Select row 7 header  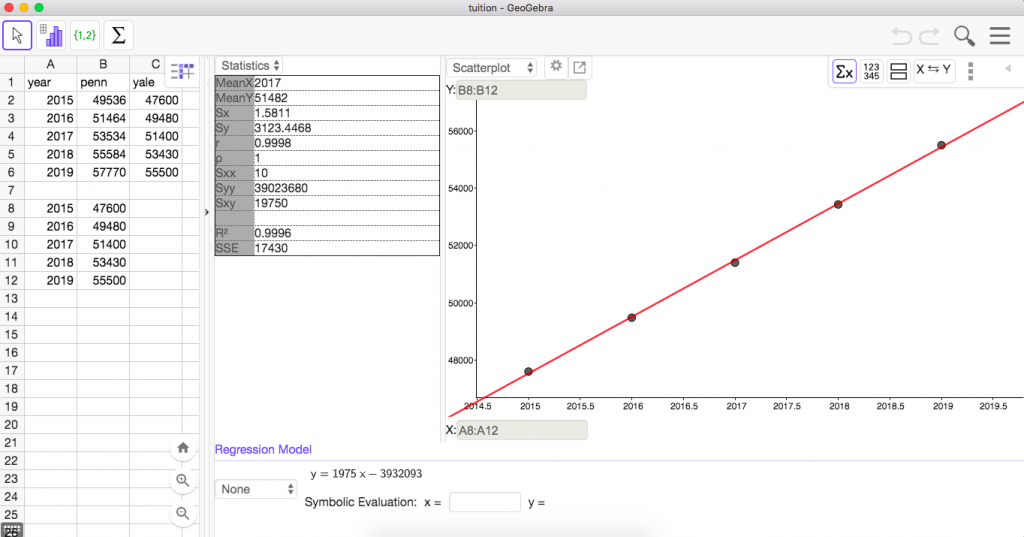(11, 190)
